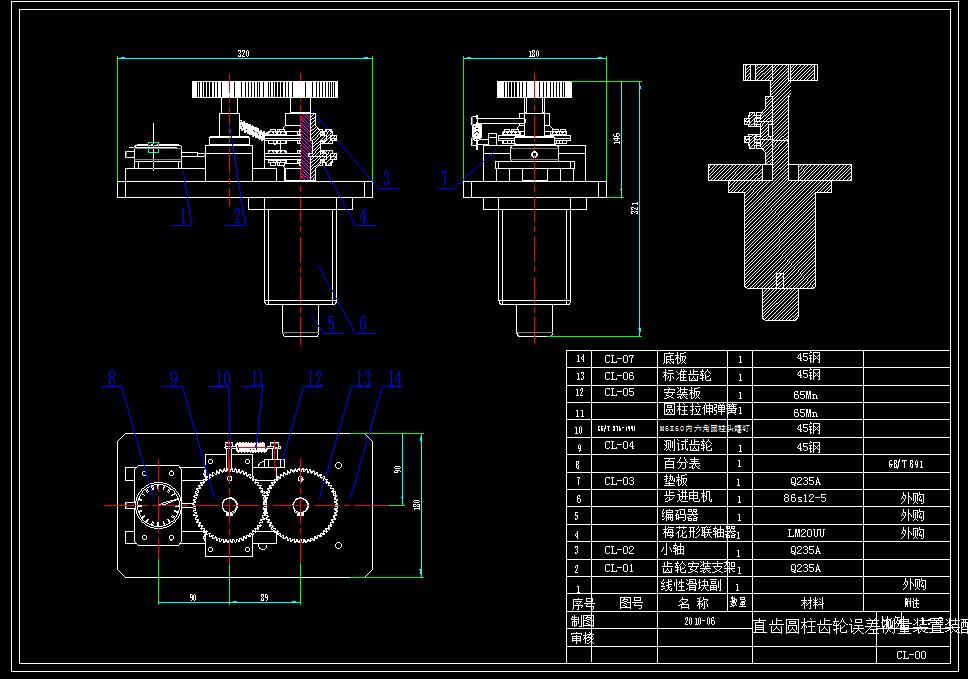Click balloon number "13" in plan view
968x679 pixels.
(x=364, y=378)
